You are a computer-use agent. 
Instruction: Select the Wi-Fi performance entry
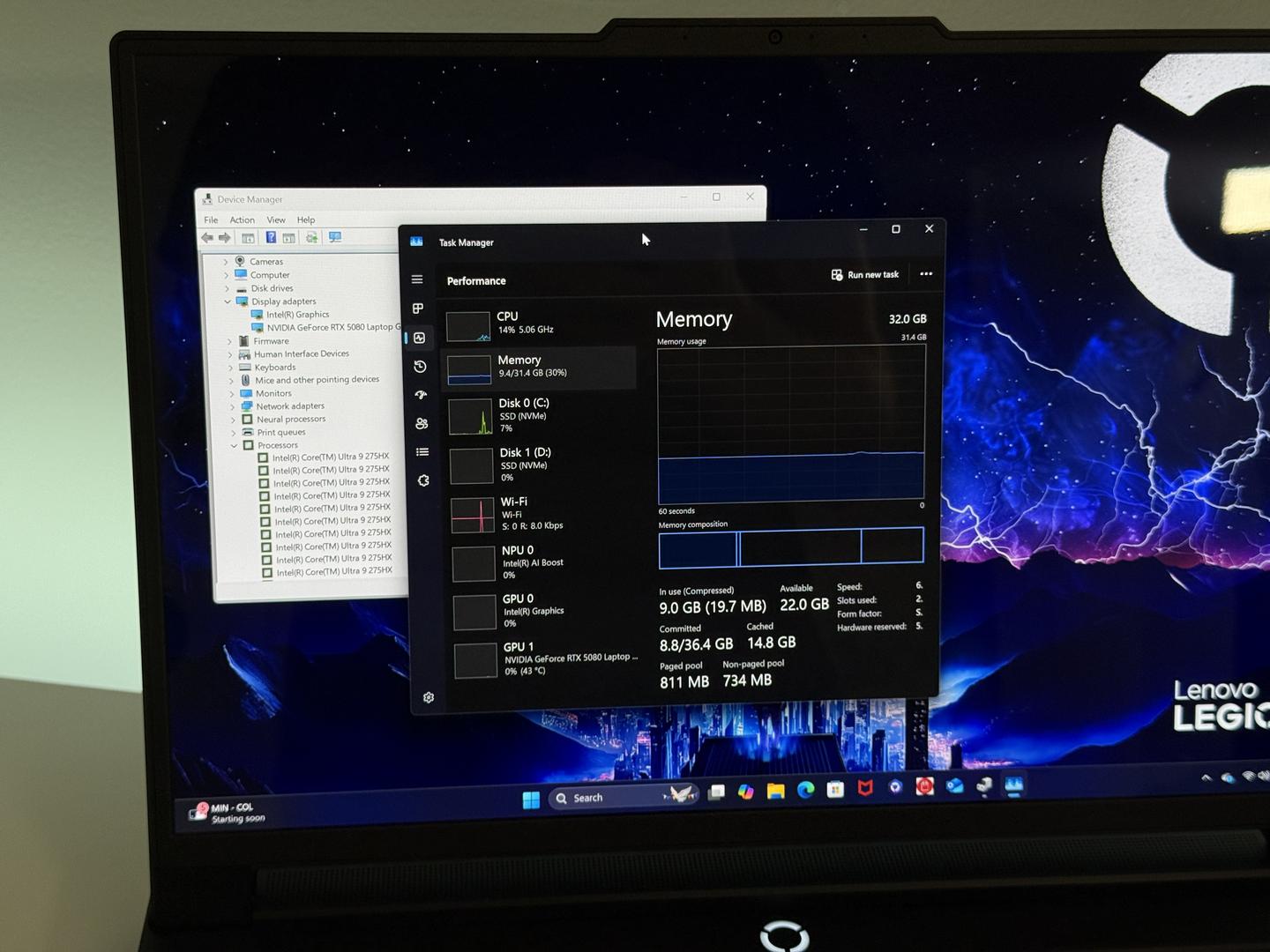tap(542, 514)
